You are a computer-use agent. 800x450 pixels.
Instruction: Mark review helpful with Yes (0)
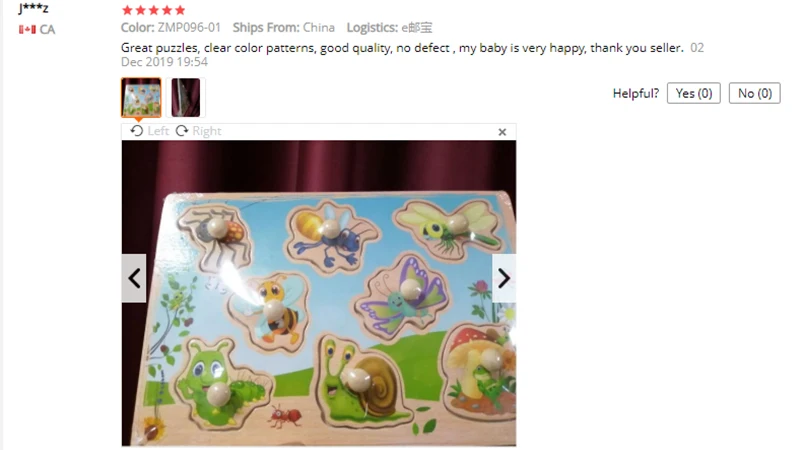click(x=693, y=93)
